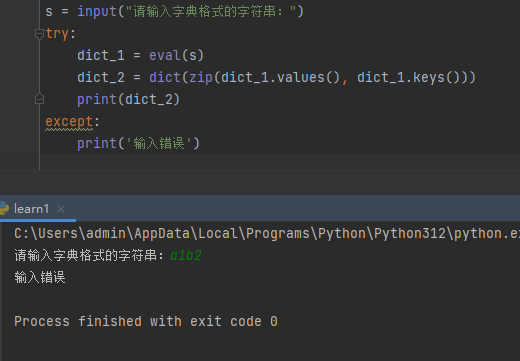This screenshot has height=361, width=520.
Task: Click the Python icon on learn1 tab
Action: pos(4,208)
